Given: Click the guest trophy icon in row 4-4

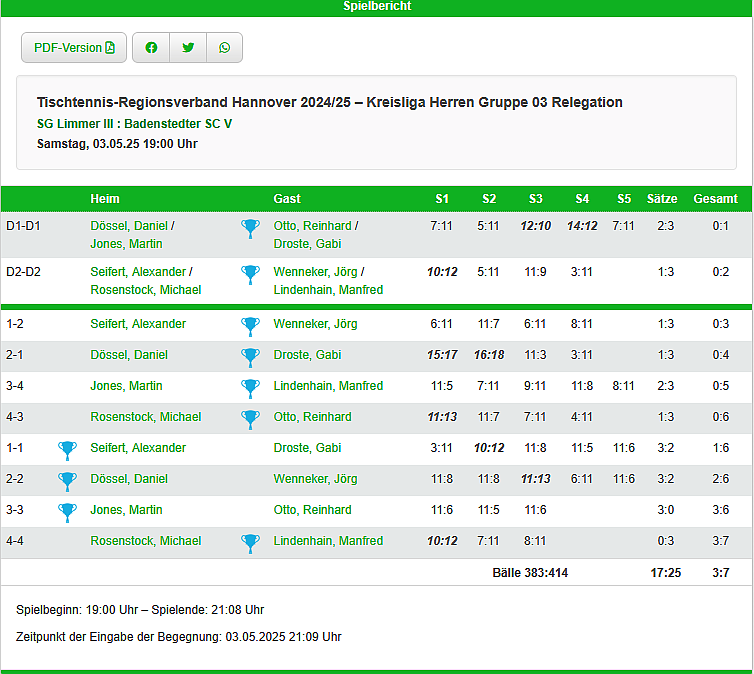Looking at the screenshot, I should (250, 542).
